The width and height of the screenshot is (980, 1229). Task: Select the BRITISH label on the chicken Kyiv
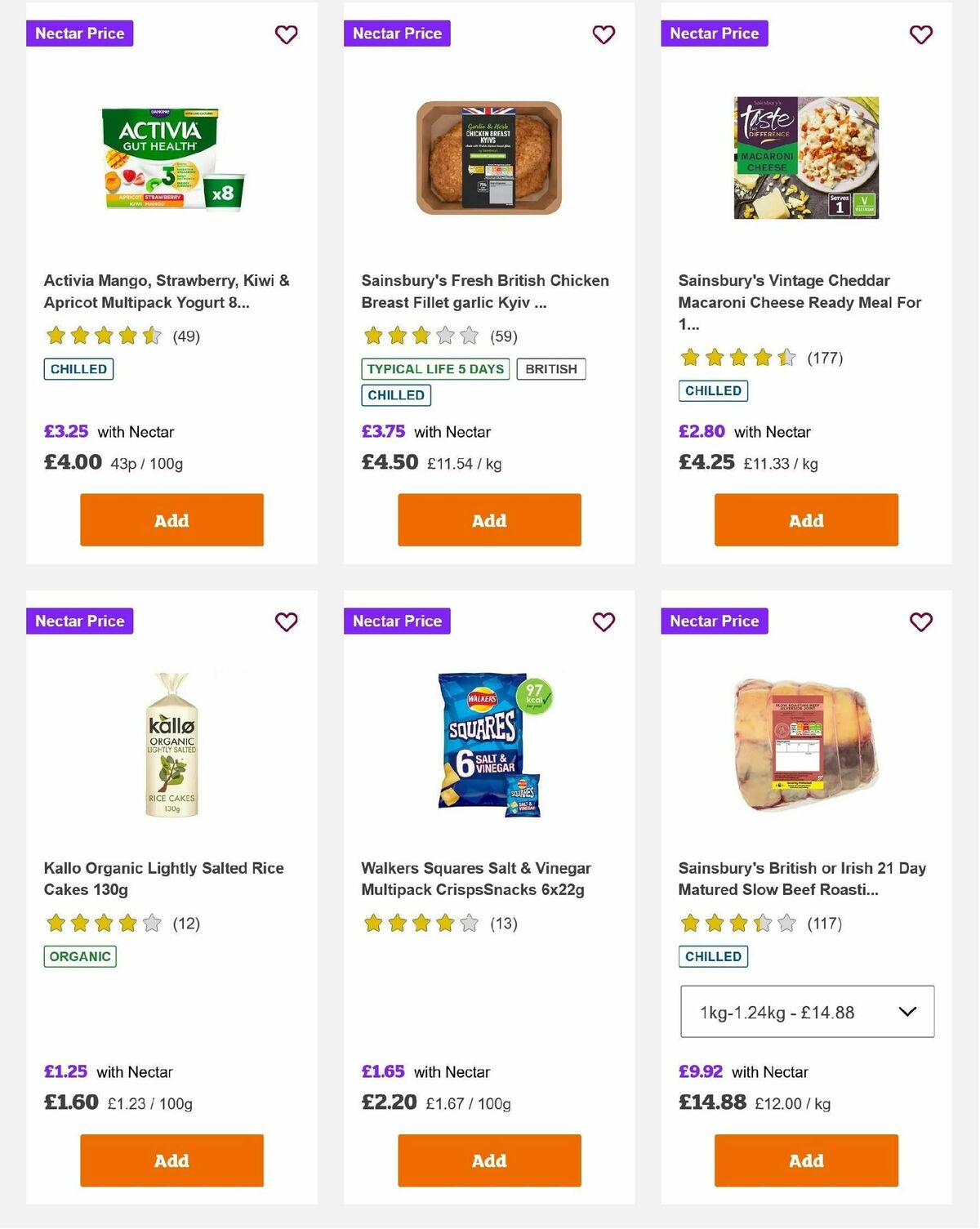pyautogui.click(x=551, y=369)
